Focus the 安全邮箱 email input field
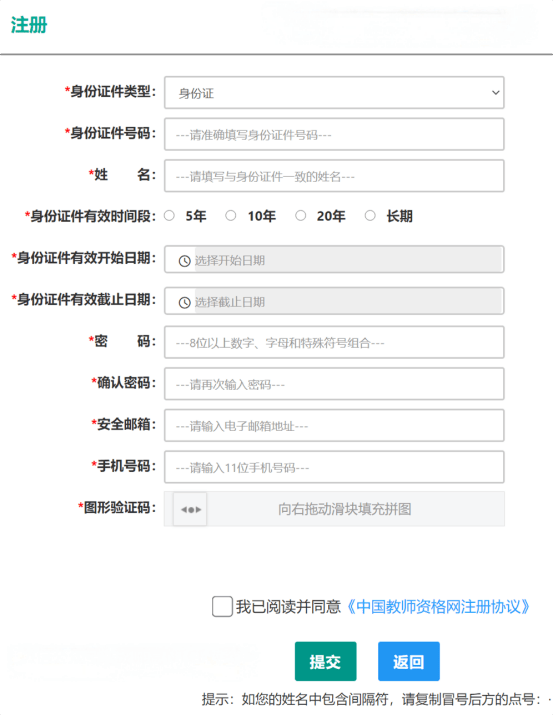Screen dimensions: 553x716 (x=334, y=426)
